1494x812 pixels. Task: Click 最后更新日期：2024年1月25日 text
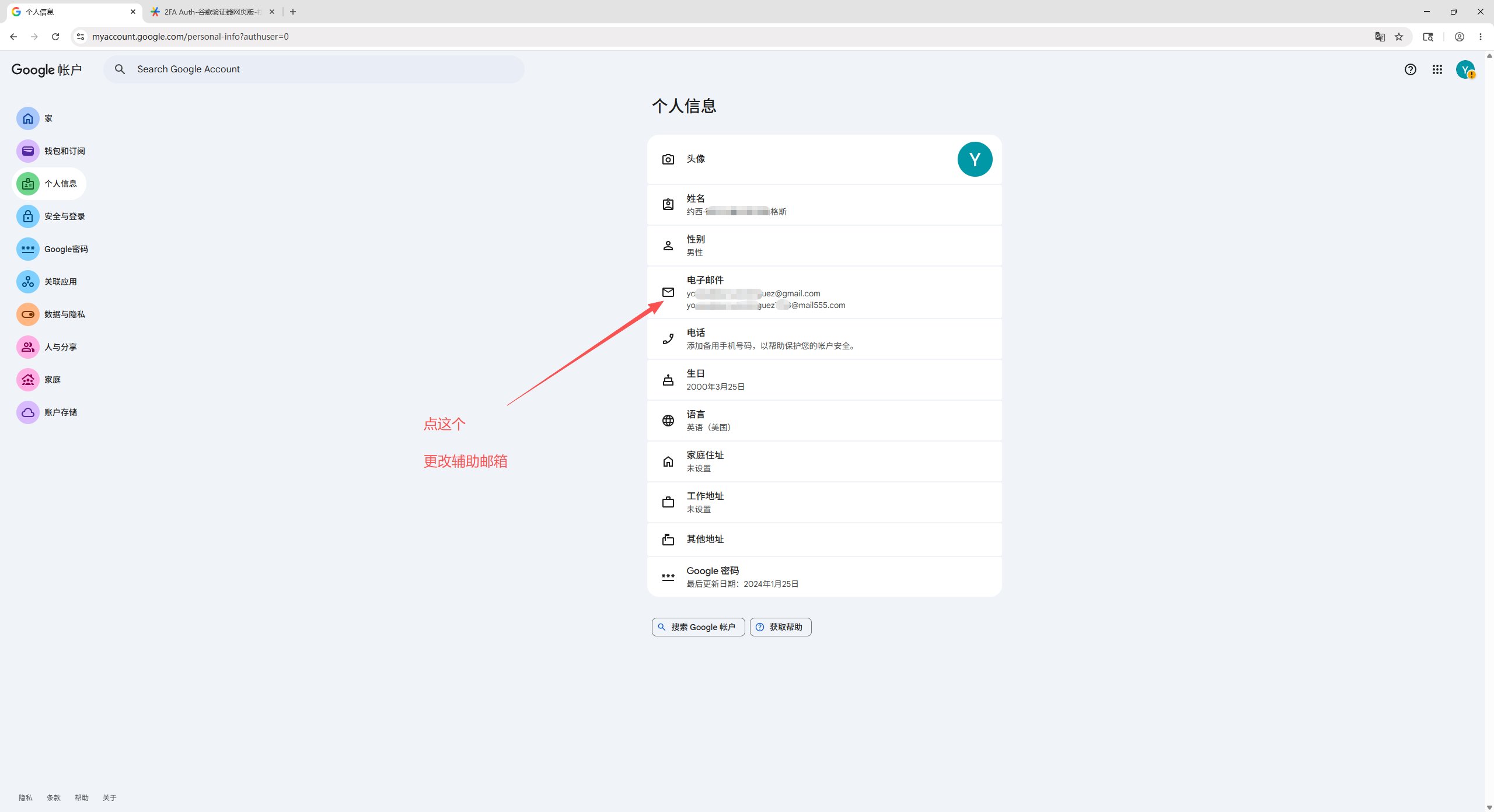[742, 584]
